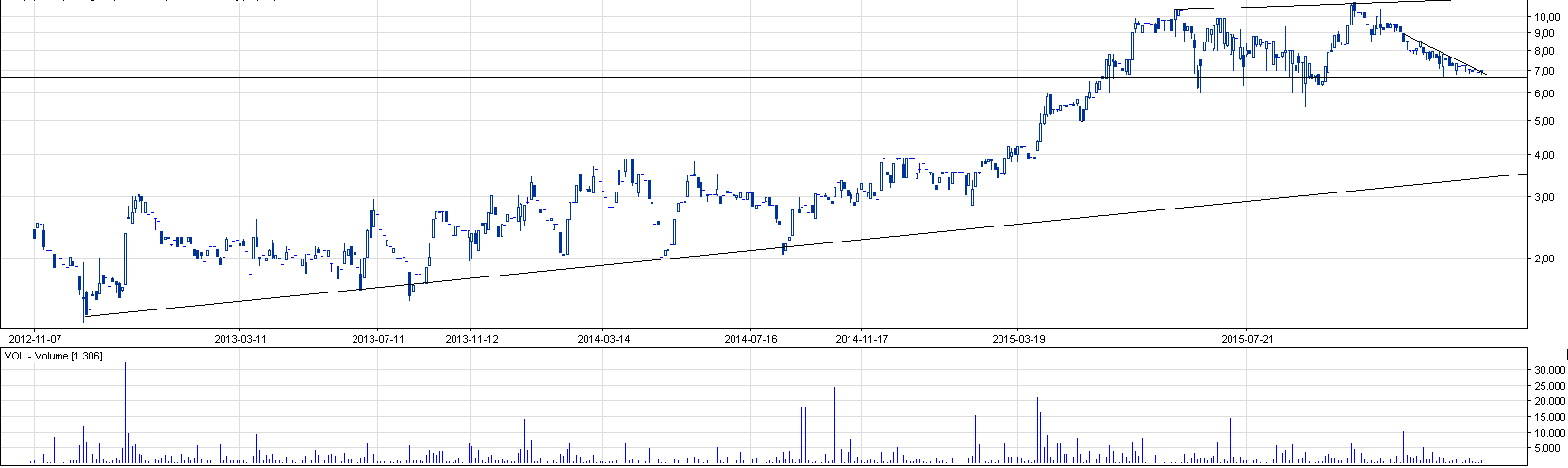Click the tallest volume bar in the volume panel
The width and height of the screenshot is (1568, 468).
pyautogui.click(x=125, y=412)
